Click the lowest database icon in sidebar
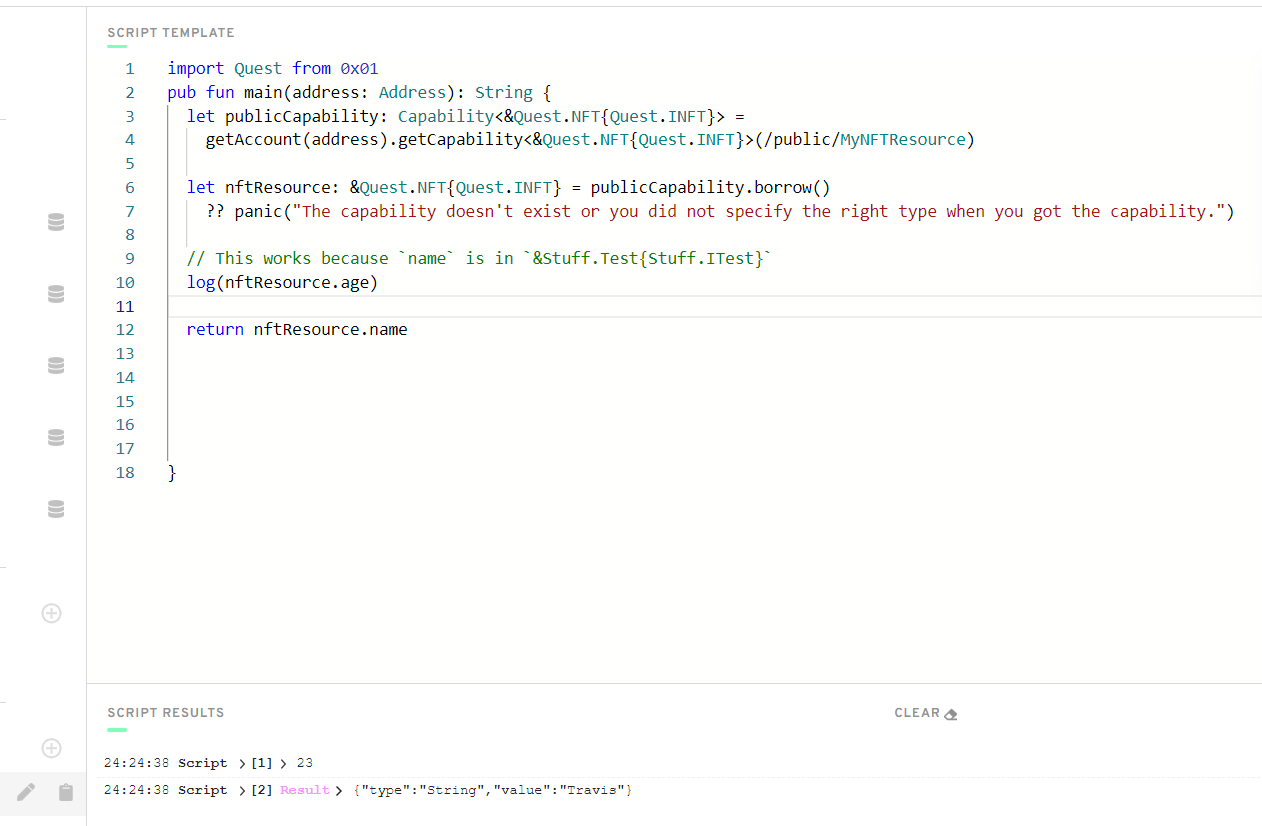 56,510
